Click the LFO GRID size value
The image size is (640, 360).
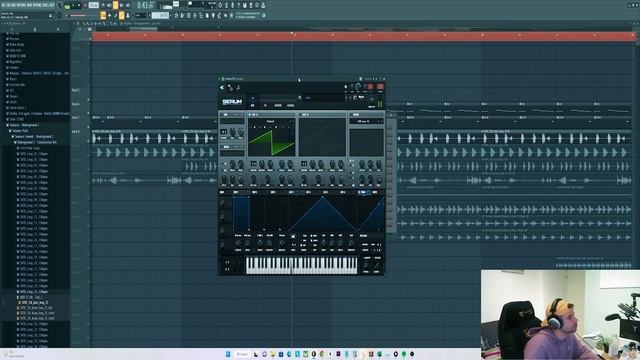coord(293,245)
